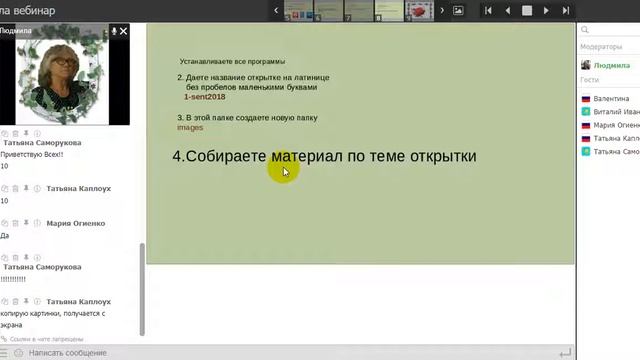
Task: Jump to the last slide
Action: [x=566, y=11]
